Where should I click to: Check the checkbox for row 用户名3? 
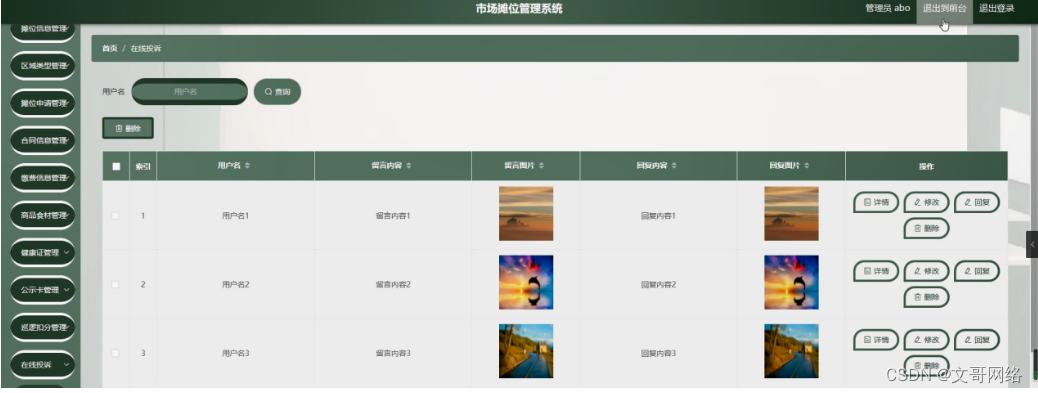(116, 353)
